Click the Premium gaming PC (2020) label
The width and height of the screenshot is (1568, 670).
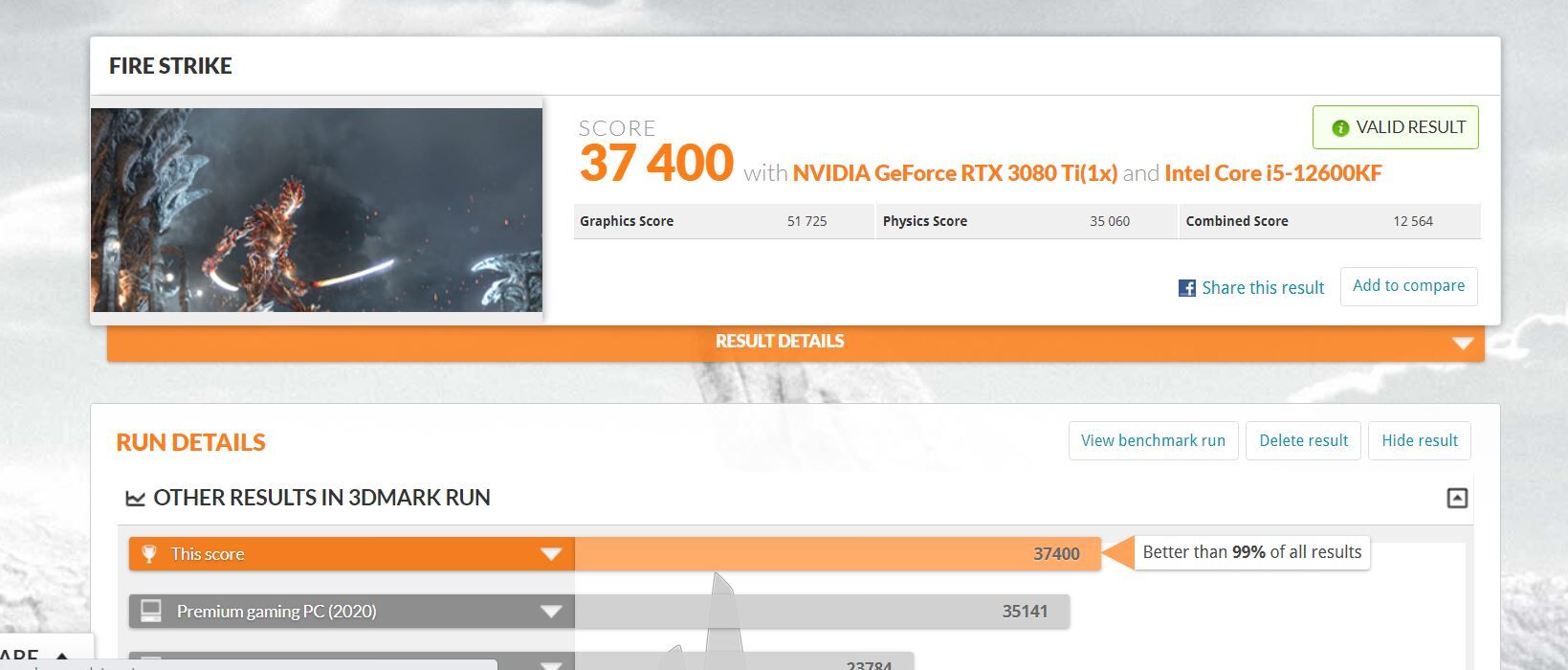(276, 612)
